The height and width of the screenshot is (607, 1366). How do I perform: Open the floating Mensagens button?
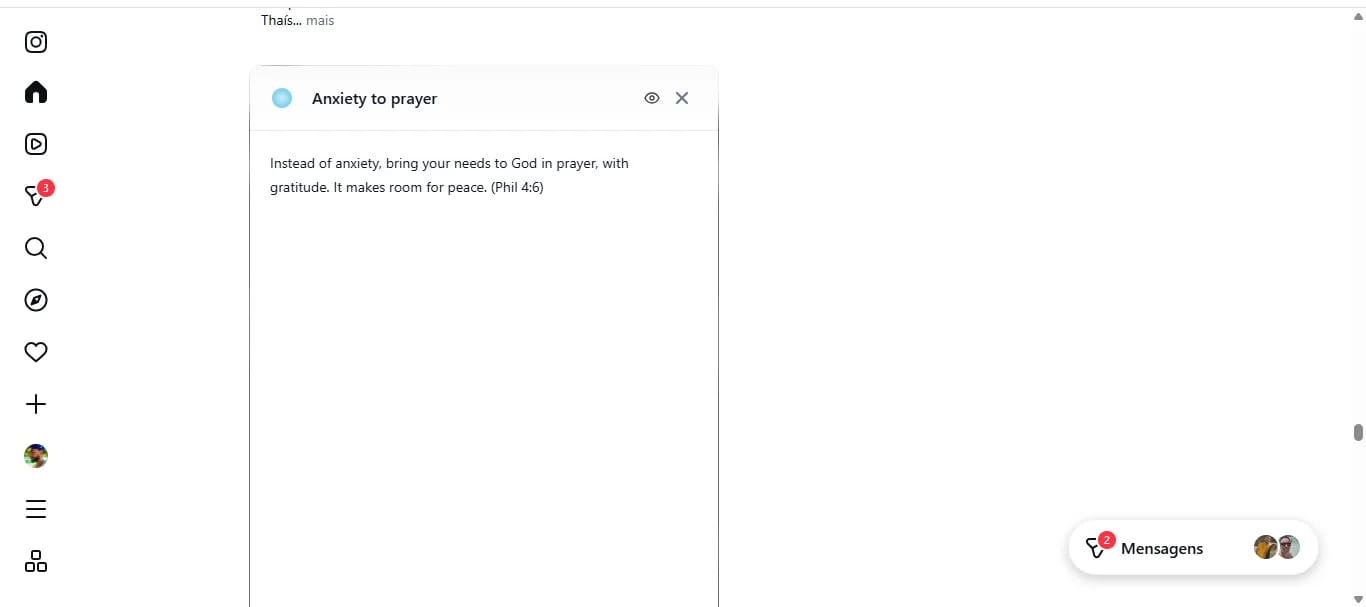point(1161,548)
